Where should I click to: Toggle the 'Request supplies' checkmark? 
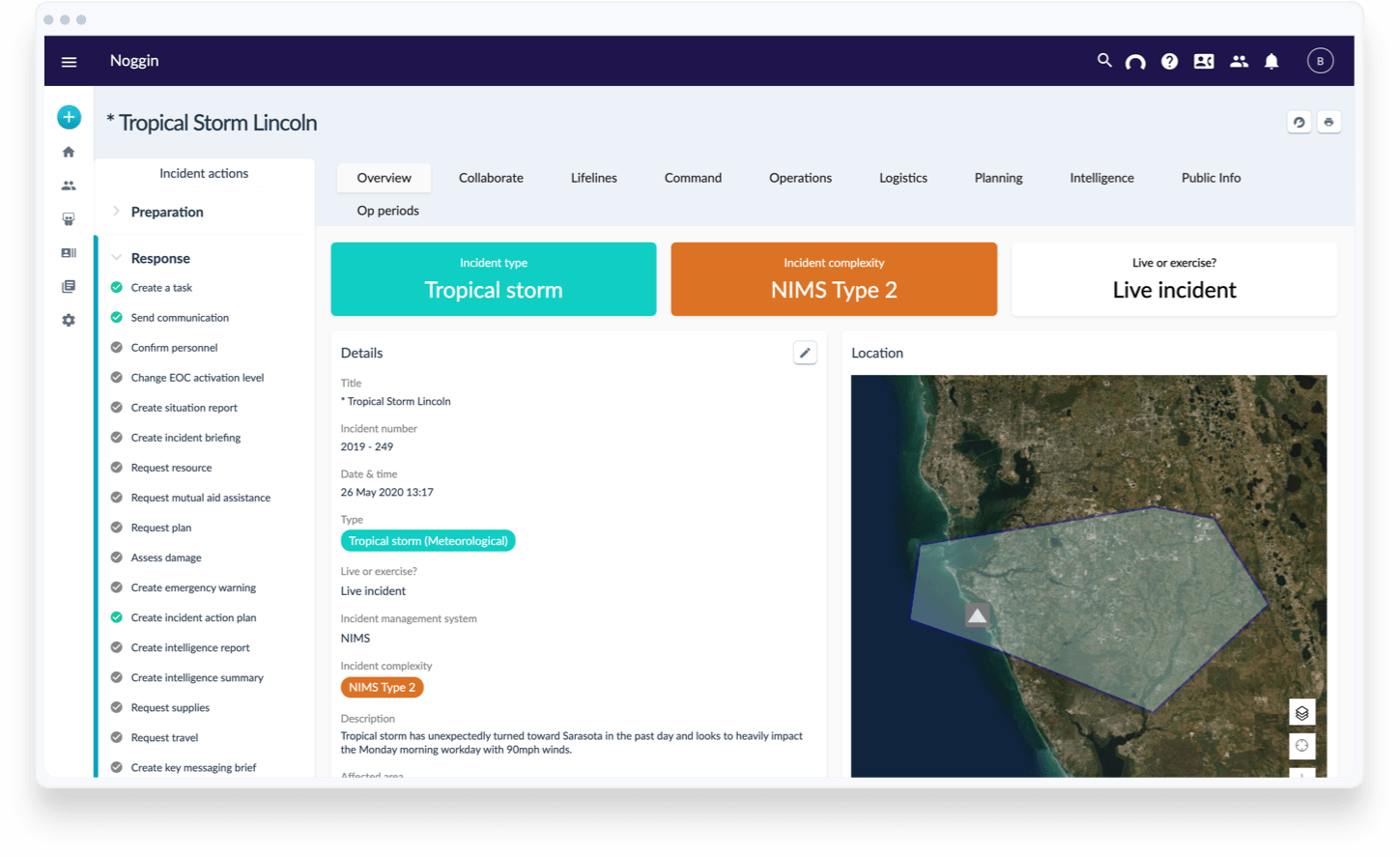[x=116, y=707]
